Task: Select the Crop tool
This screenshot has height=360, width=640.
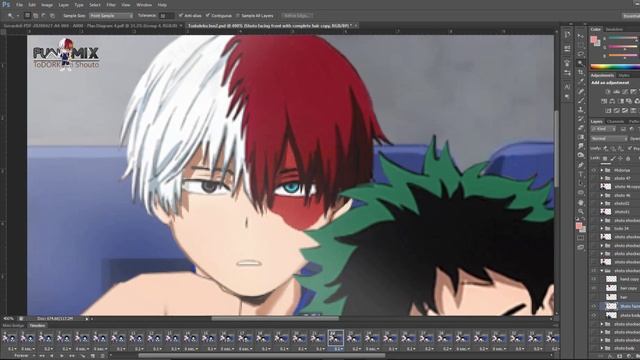Action: click(x=580, y=72)
